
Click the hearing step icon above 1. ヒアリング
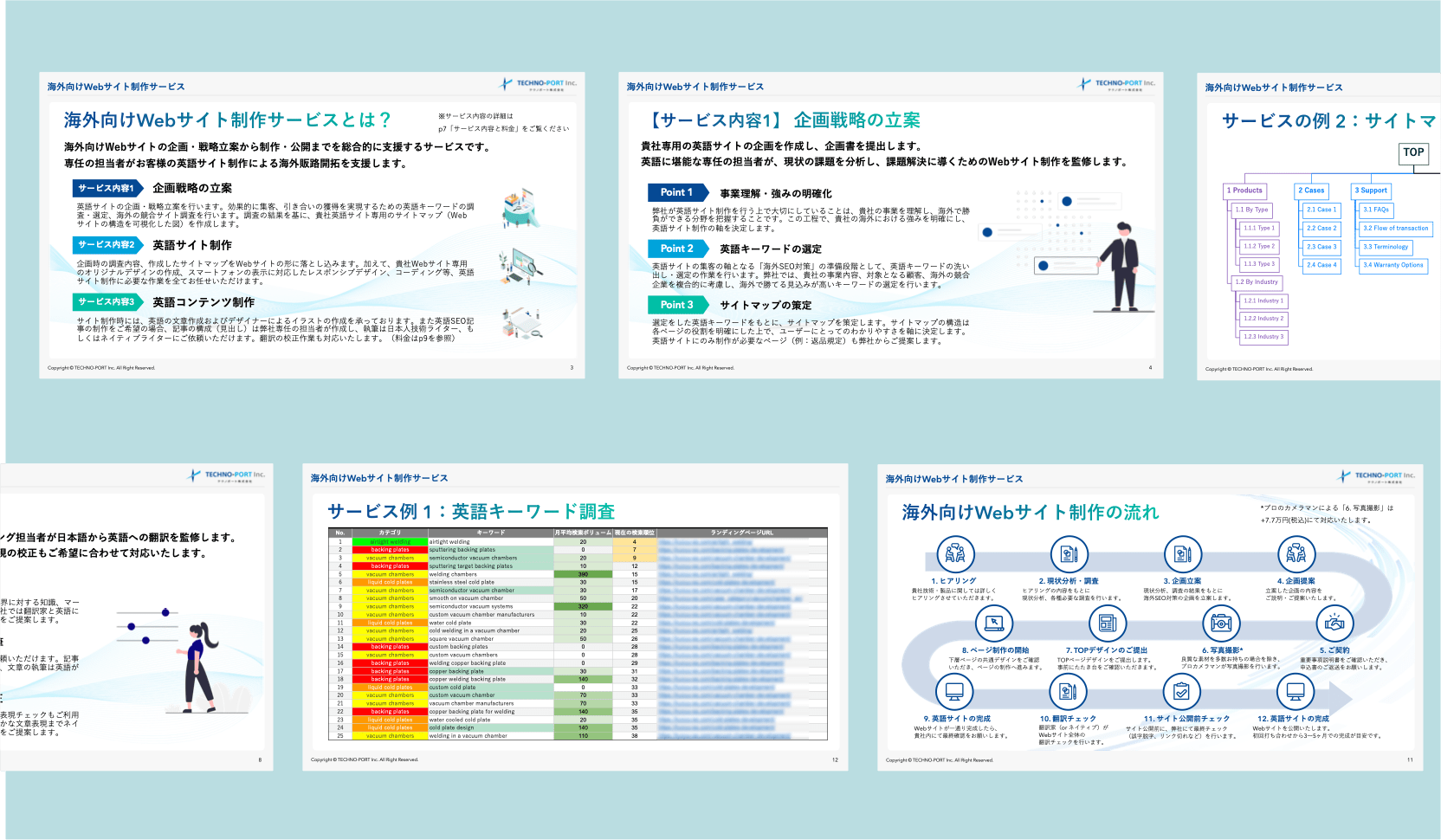tap(955, 554)
